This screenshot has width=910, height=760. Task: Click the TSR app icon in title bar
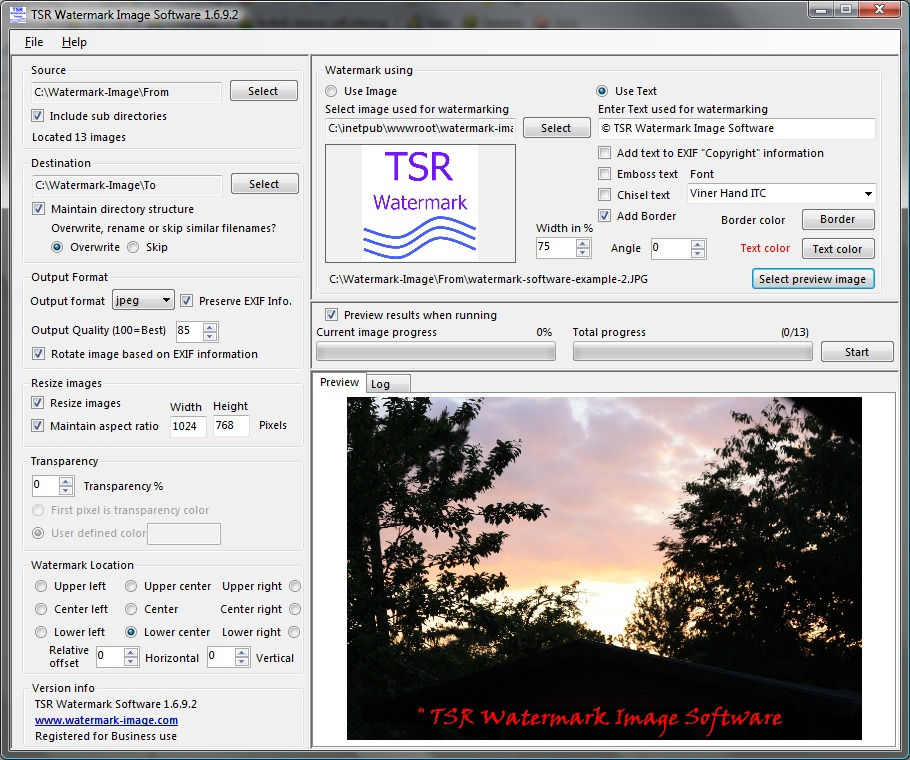pos(18,15)
